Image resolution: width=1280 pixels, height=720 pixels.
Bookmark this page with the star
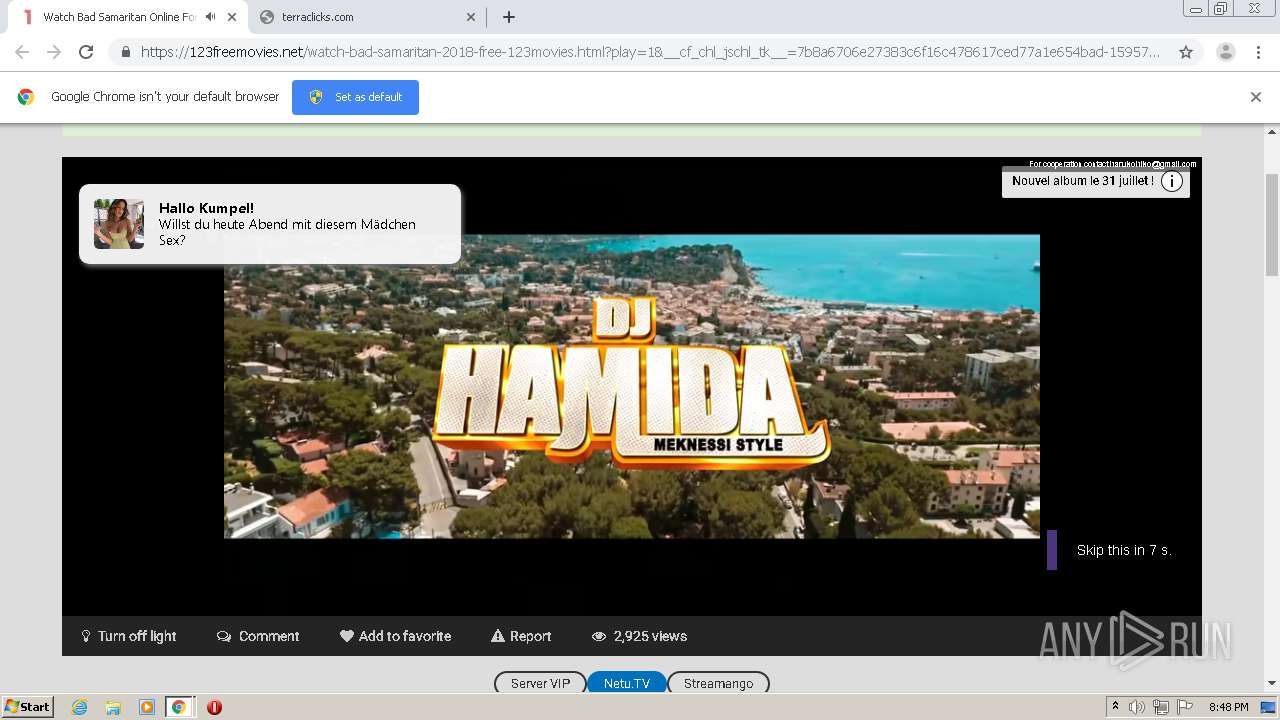[1186, 52]
